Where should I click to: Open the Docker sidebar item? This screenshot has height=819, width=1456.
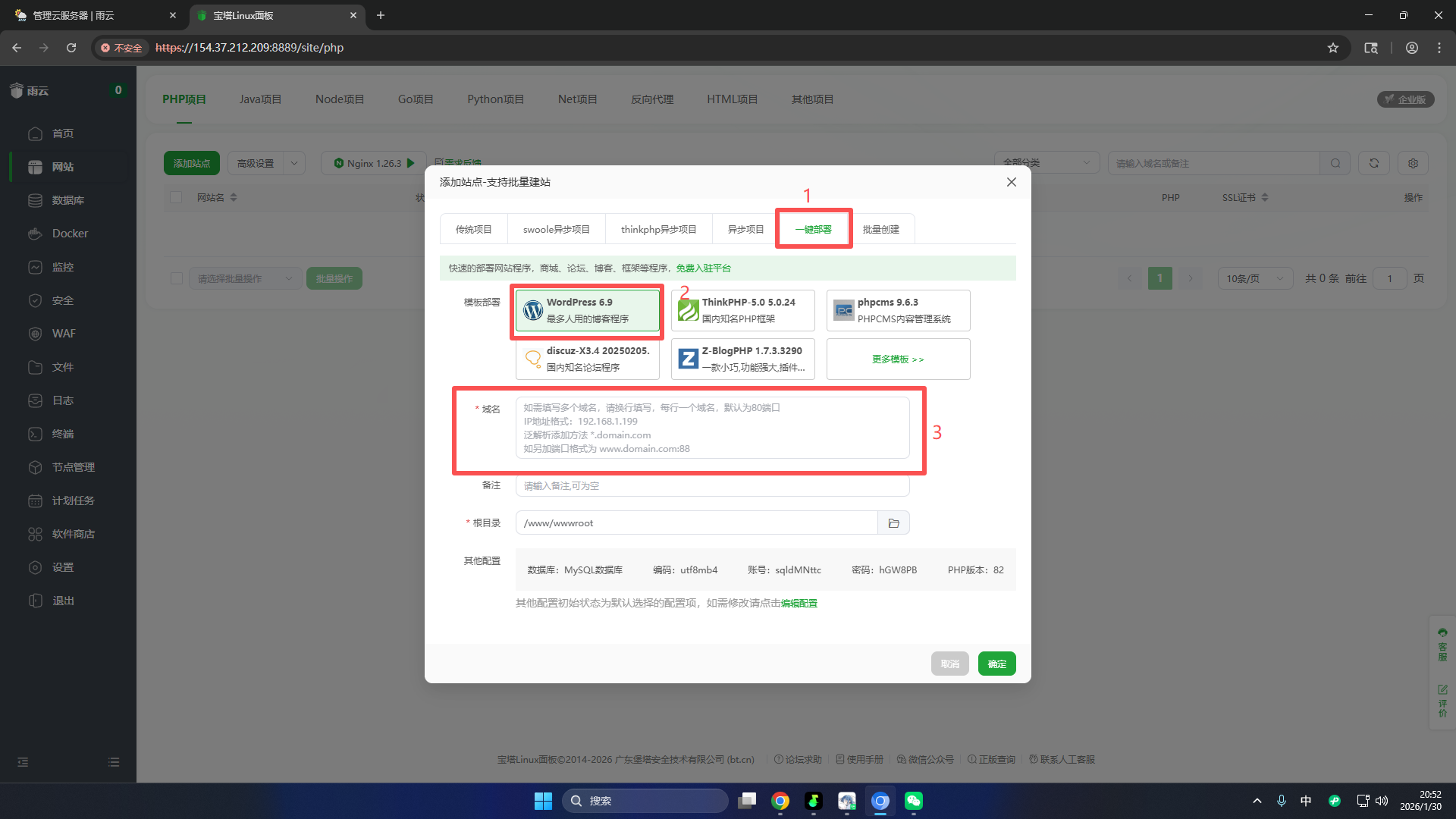click(70, 234)
